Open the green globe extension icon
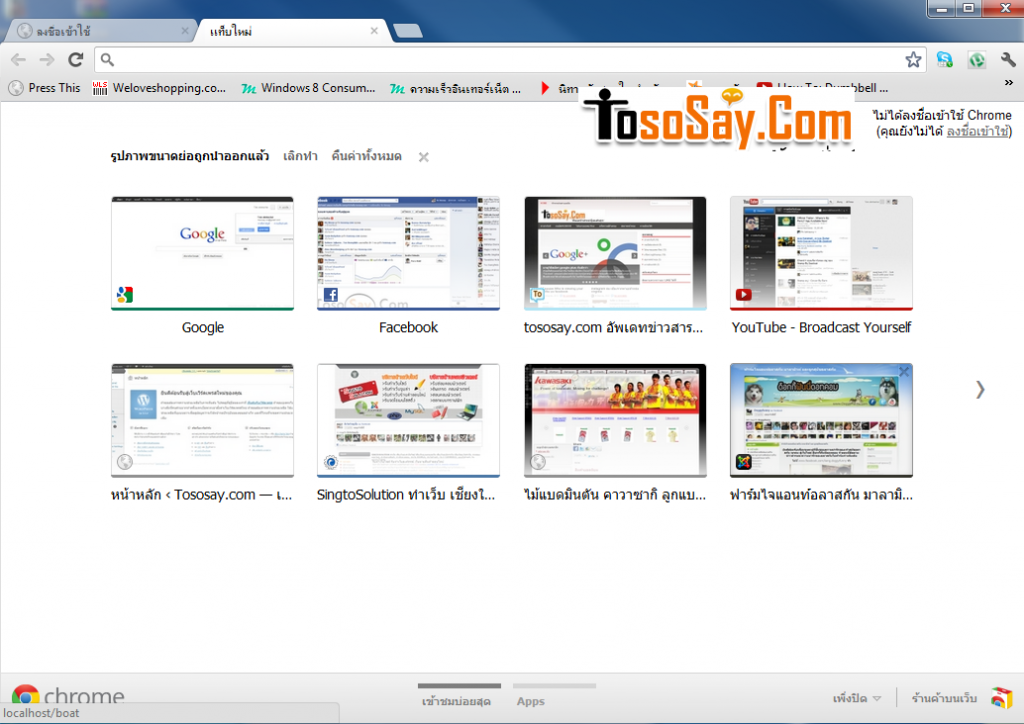 (976, 60)
